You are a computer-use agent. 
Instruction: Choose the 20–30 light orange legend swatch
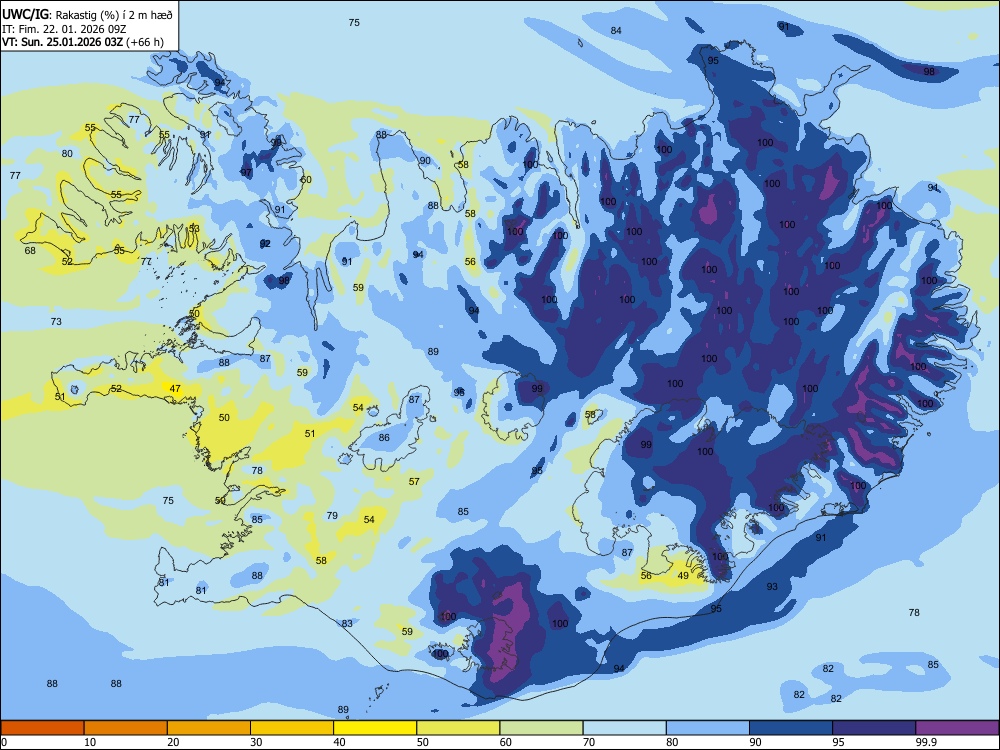tap(209, 728)
